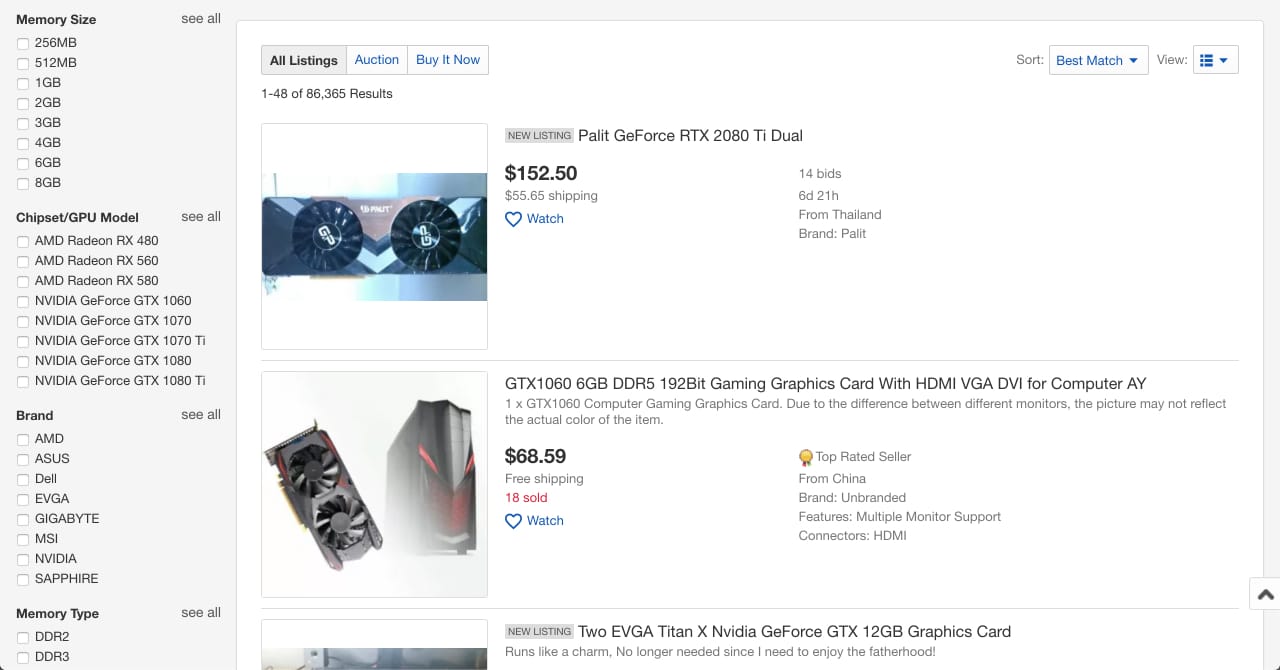Click the Brand: Palit text

(x=832, y=234)
